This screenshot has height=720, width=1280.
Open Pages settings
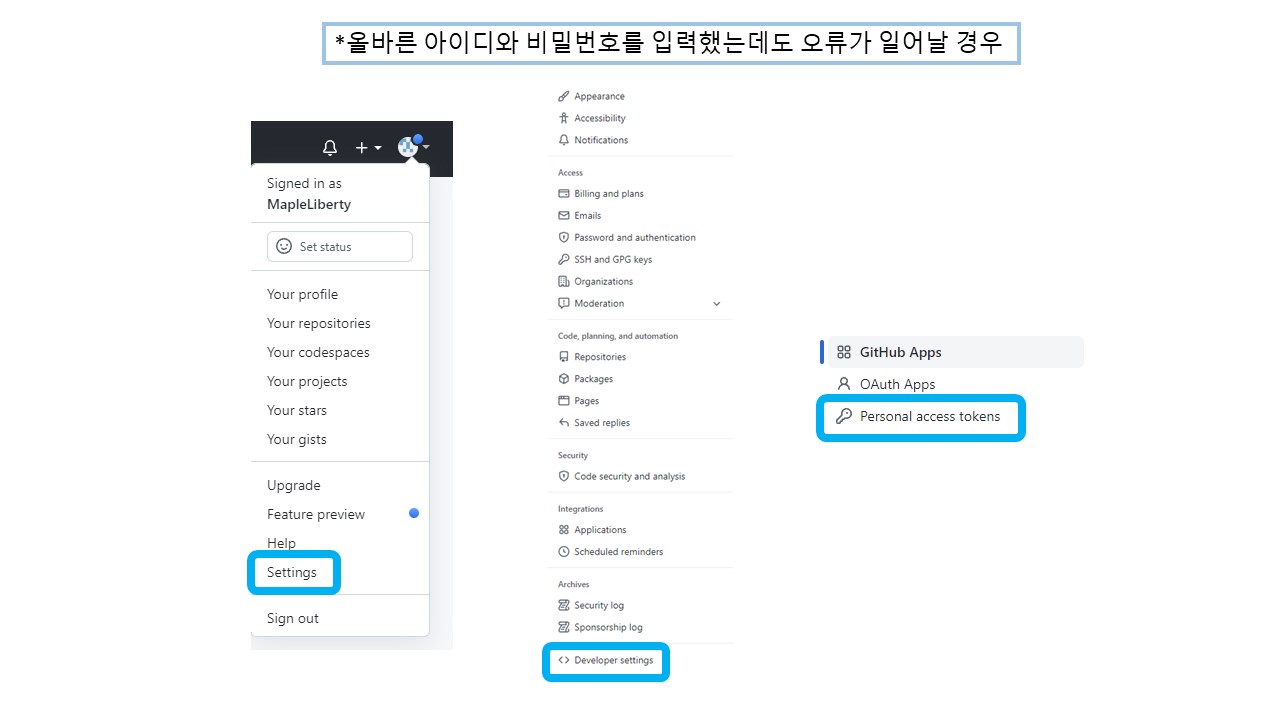pyautogui.click(x=587, y=401)
